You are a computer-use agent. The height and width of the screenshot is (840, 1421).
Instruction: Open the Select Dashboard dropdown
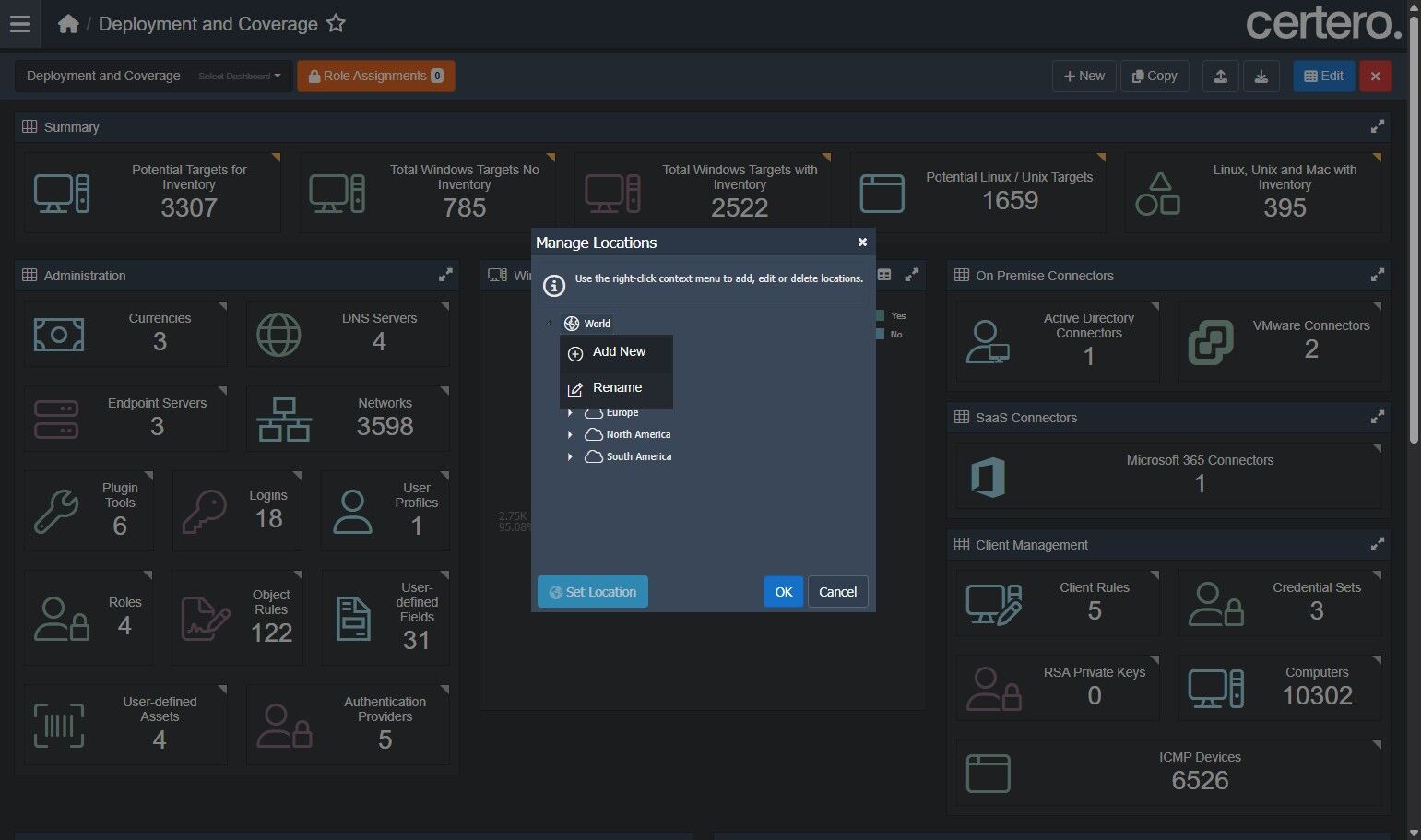coord(240,77)
